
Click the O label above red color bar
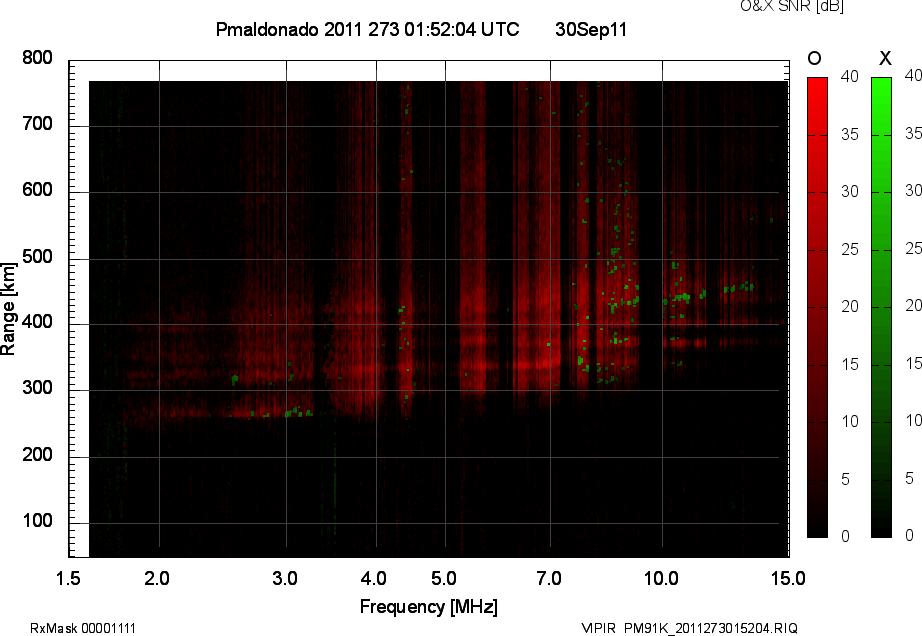(x=815, y=58)
